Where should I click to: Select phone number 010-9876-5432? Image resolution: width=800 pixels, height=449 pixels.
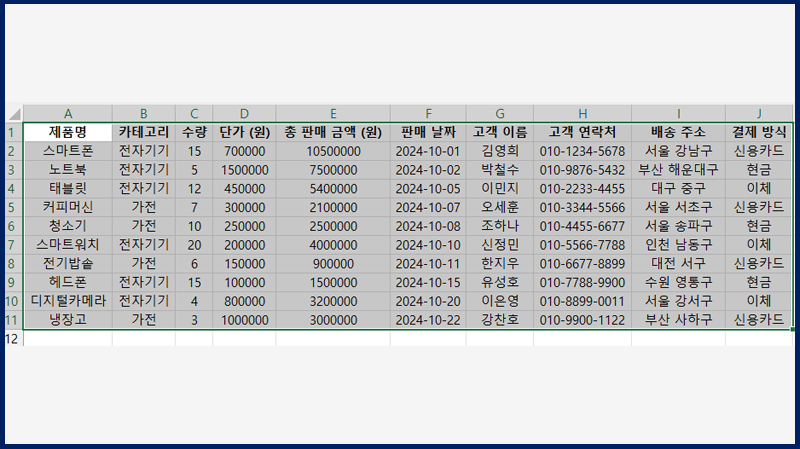tap(583, 170)
